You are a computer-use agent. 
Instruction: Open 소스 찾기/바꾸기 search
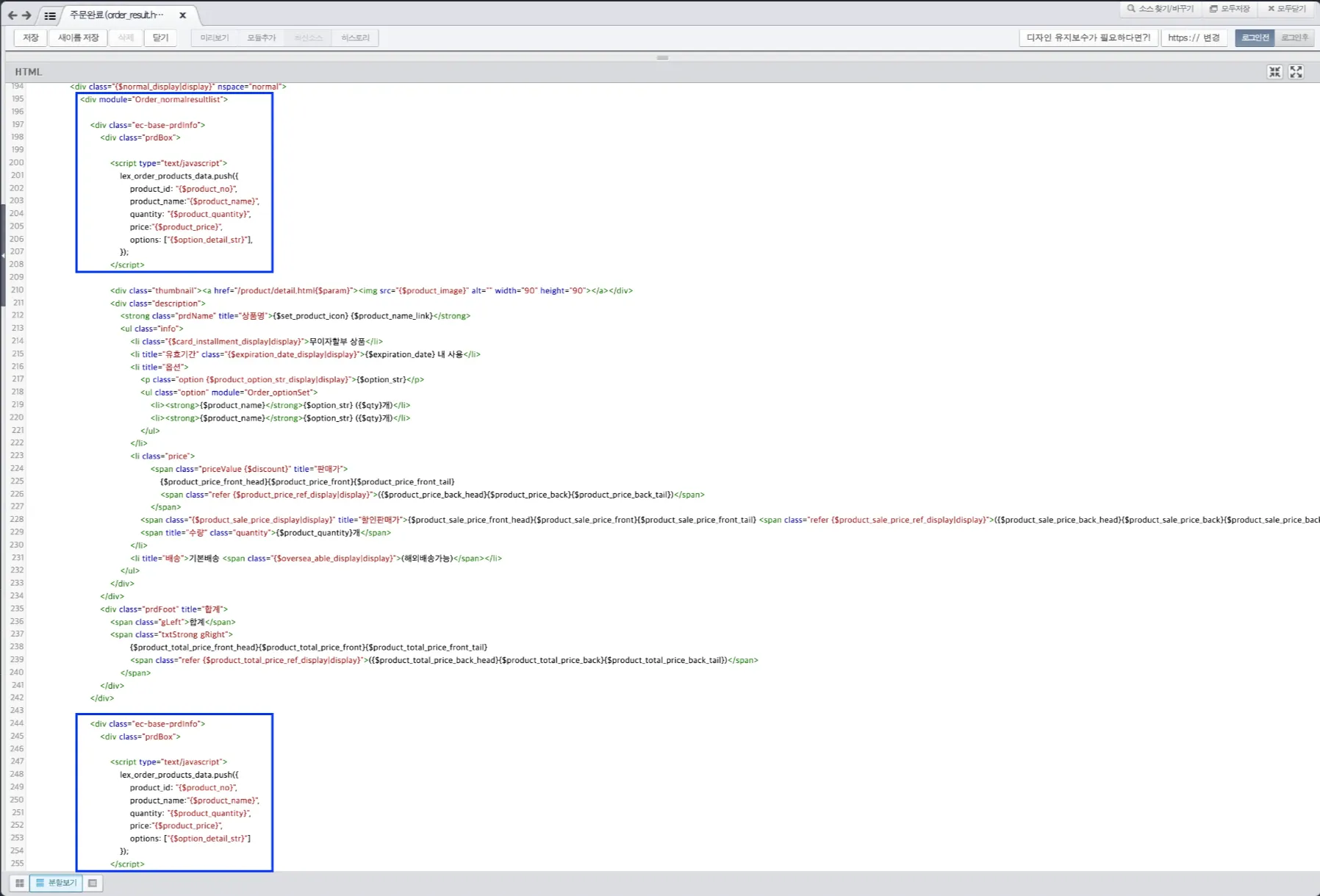[x=1161, y=9]
